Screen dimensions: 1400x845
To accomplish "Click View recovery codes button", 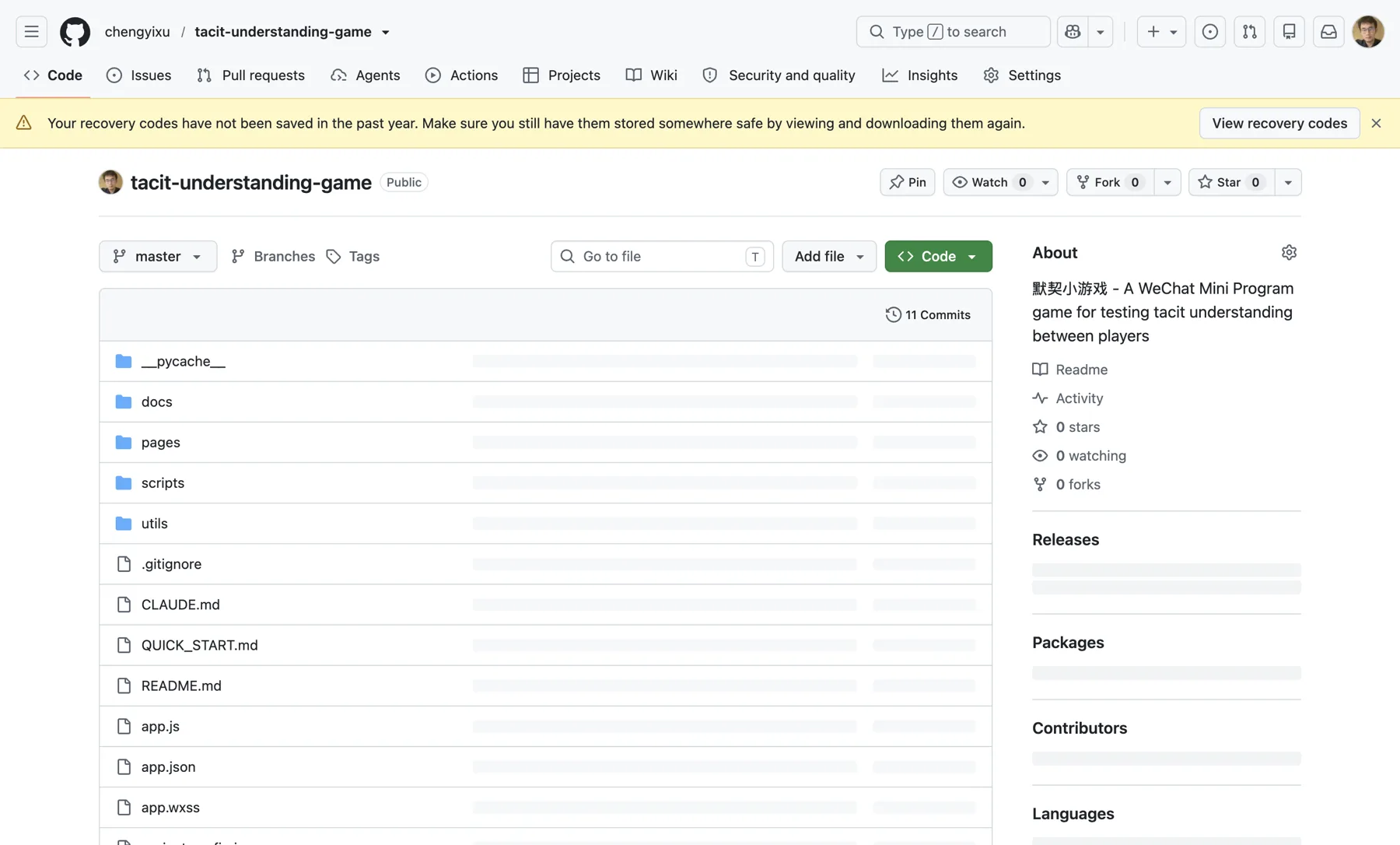I will pos(1279,123).
